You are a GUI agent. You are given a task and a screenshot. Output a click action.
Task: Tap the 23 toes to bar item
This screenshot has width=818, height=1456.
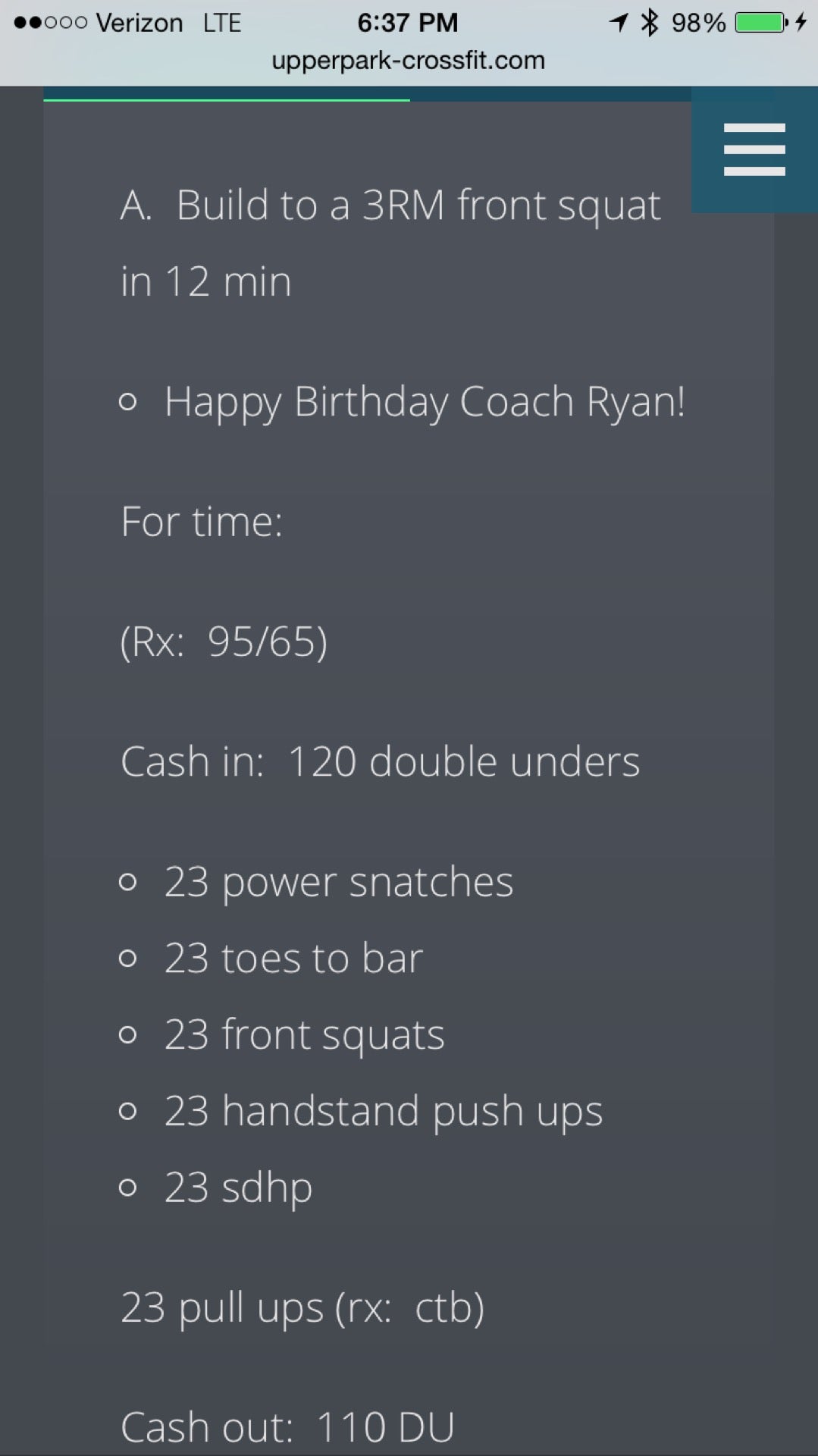(293, 958)
